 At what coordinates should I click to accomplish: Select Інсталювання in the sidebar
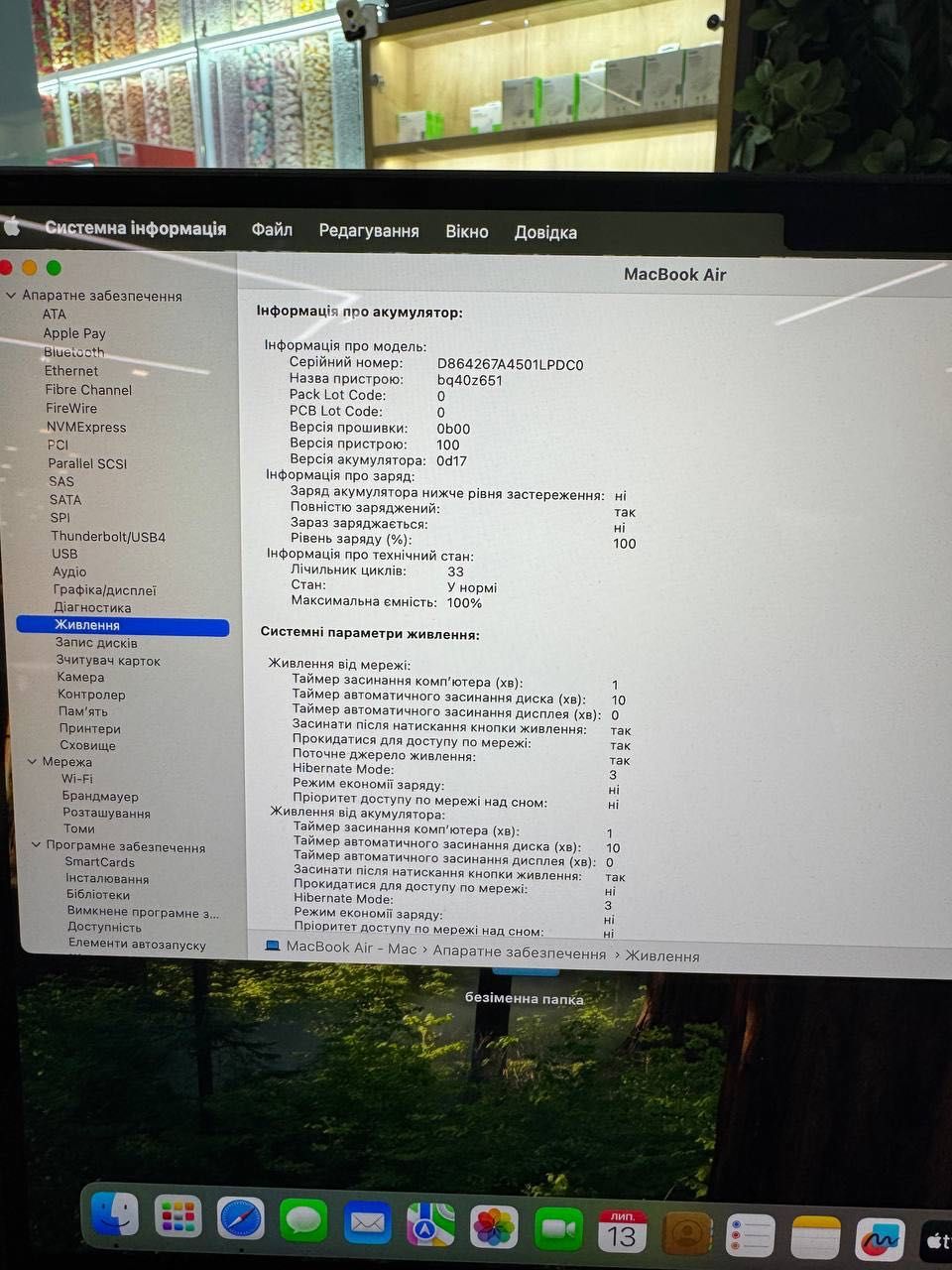[107, 879]
